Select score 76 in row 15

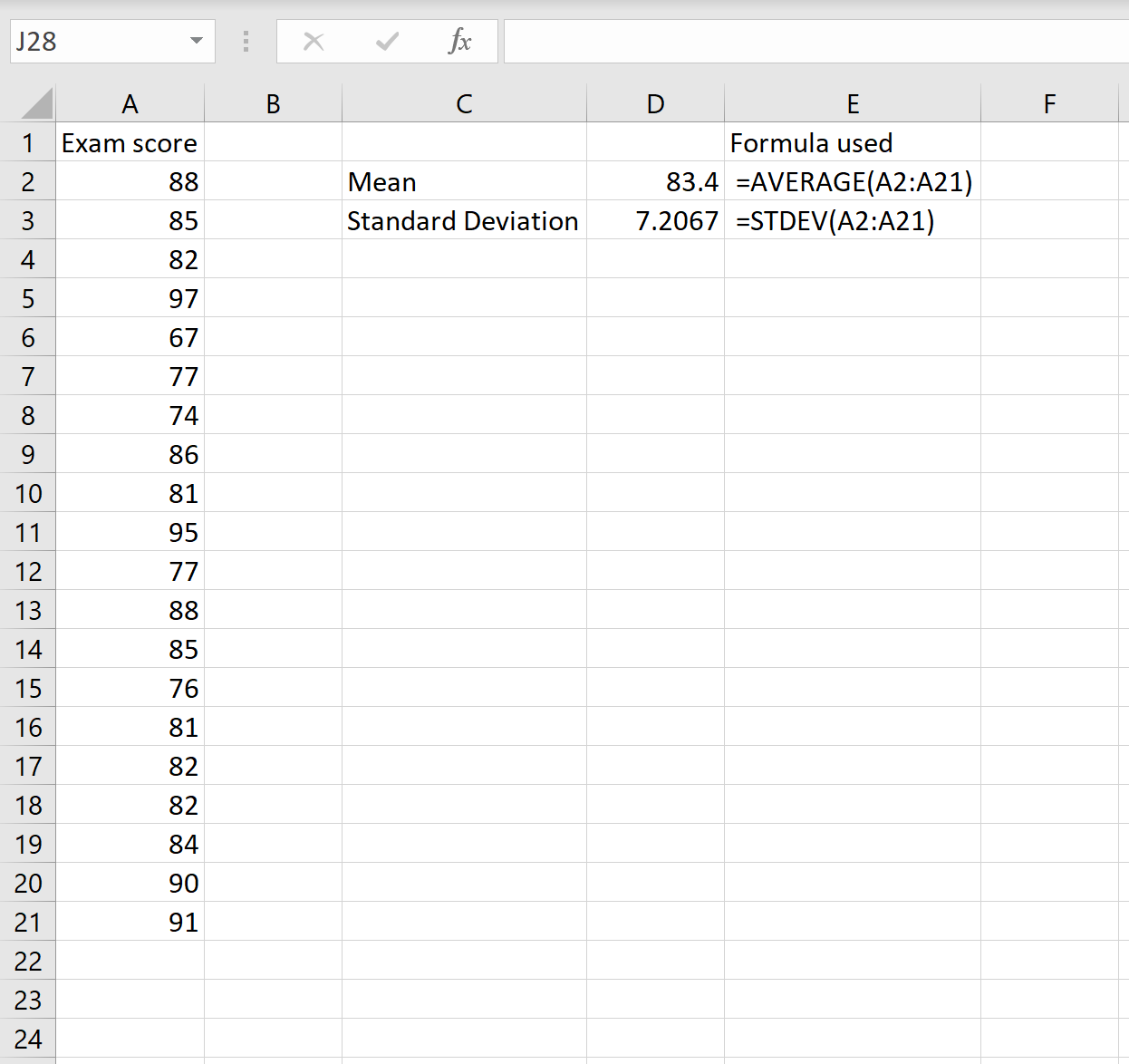click(x=130, y=689)
